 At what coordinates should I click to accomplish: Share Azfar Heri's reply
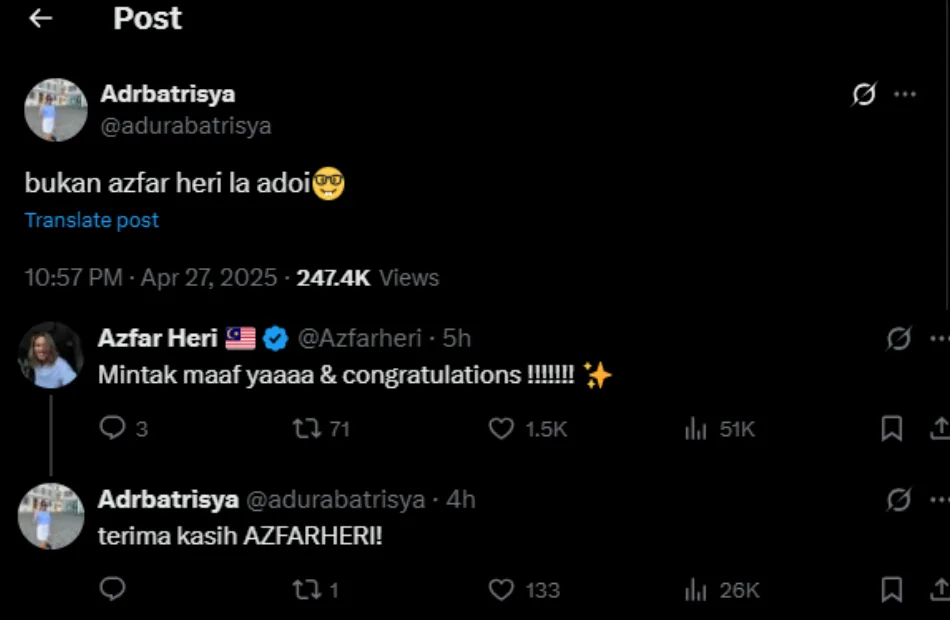939,429
